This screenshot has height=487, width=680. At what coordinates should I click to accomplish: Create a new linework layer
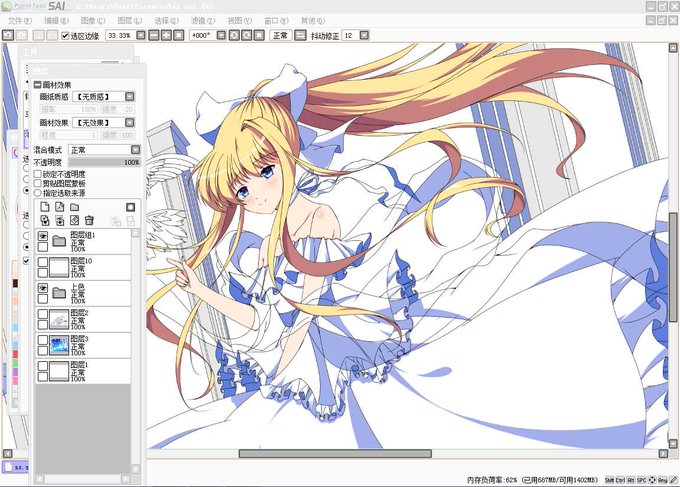coord(59,207)
